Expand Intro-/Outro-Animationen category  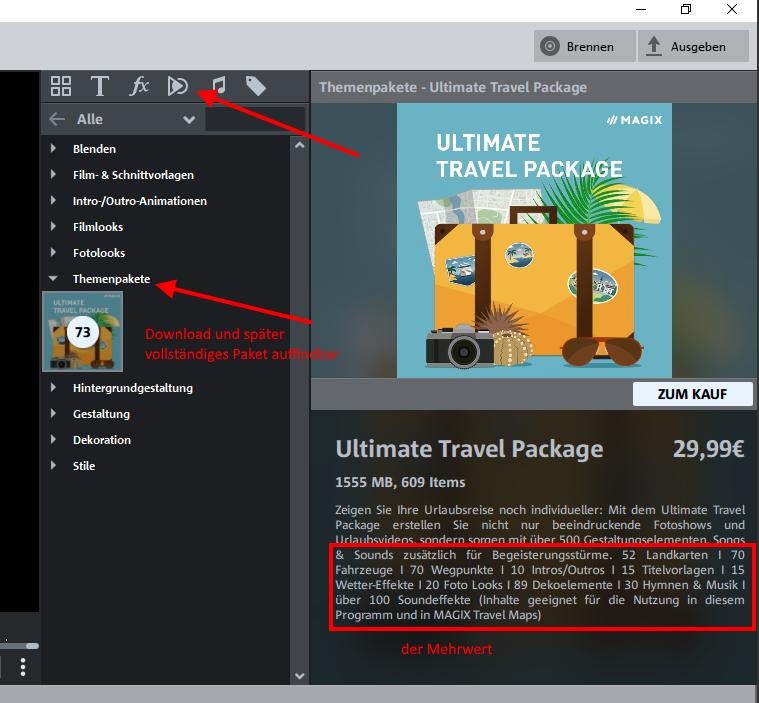tap(53, 201)
